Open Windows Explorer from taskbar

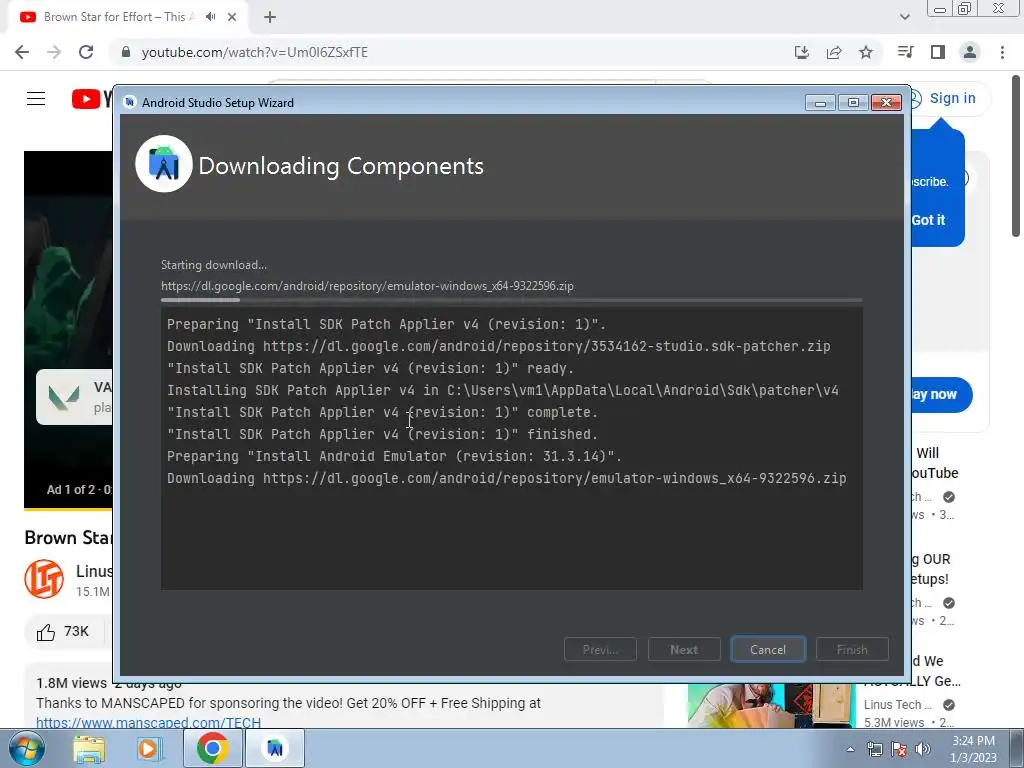[89, 748]
